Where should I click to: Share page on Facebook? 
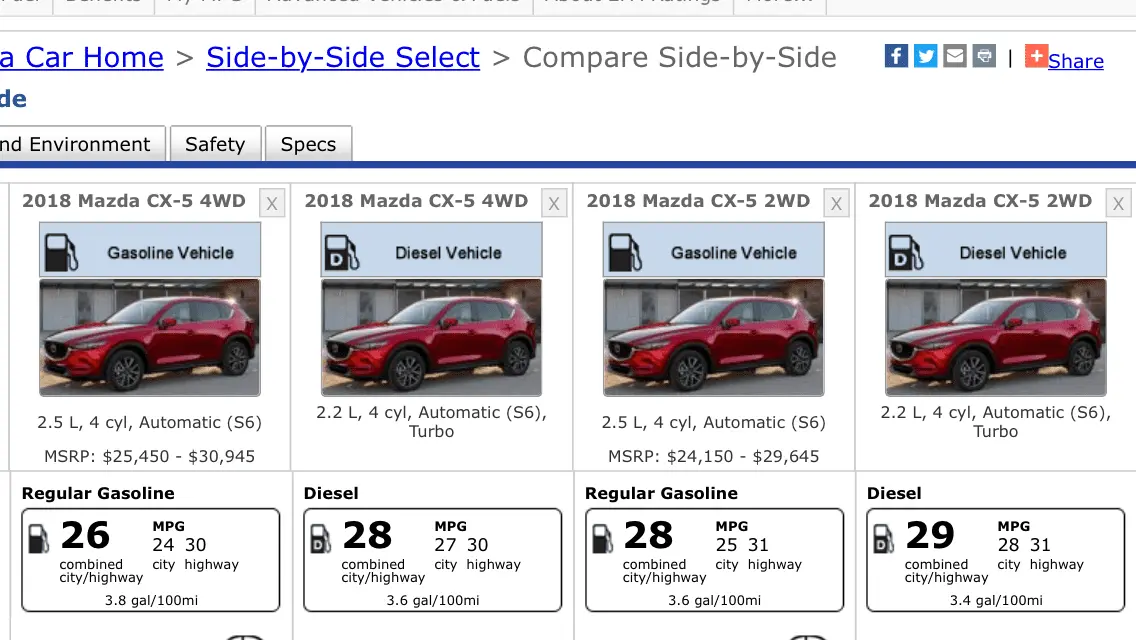coord(896,56)
